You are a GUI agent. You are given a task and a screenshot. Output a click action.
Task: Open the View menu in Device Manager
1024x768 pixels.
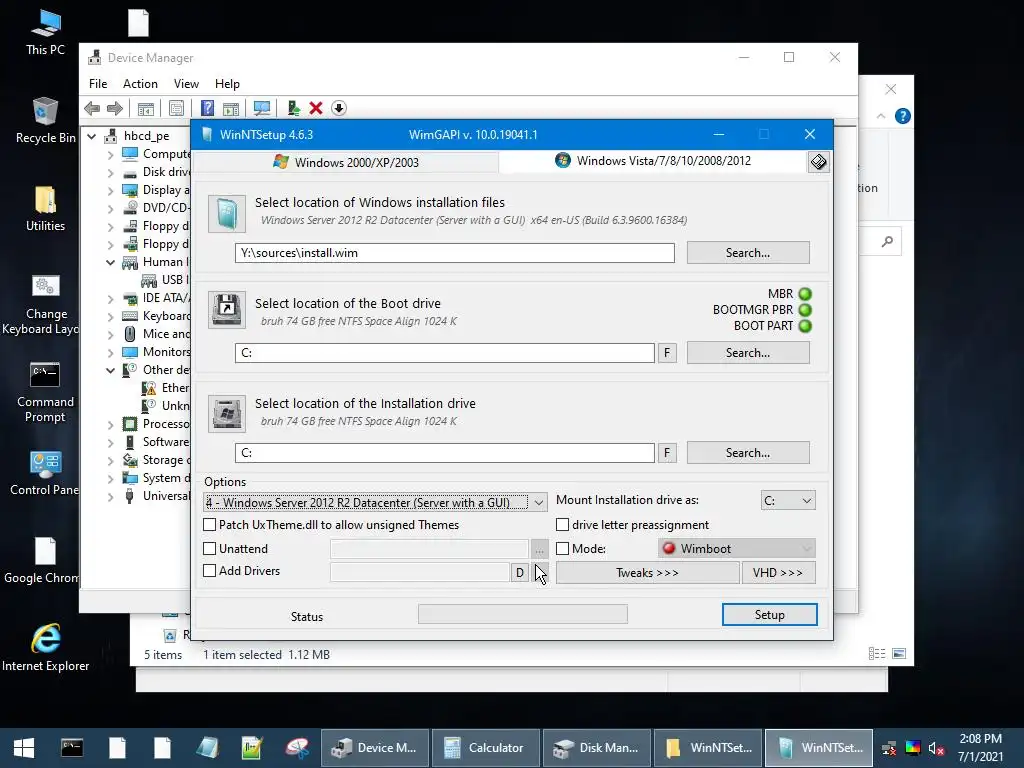186,84
